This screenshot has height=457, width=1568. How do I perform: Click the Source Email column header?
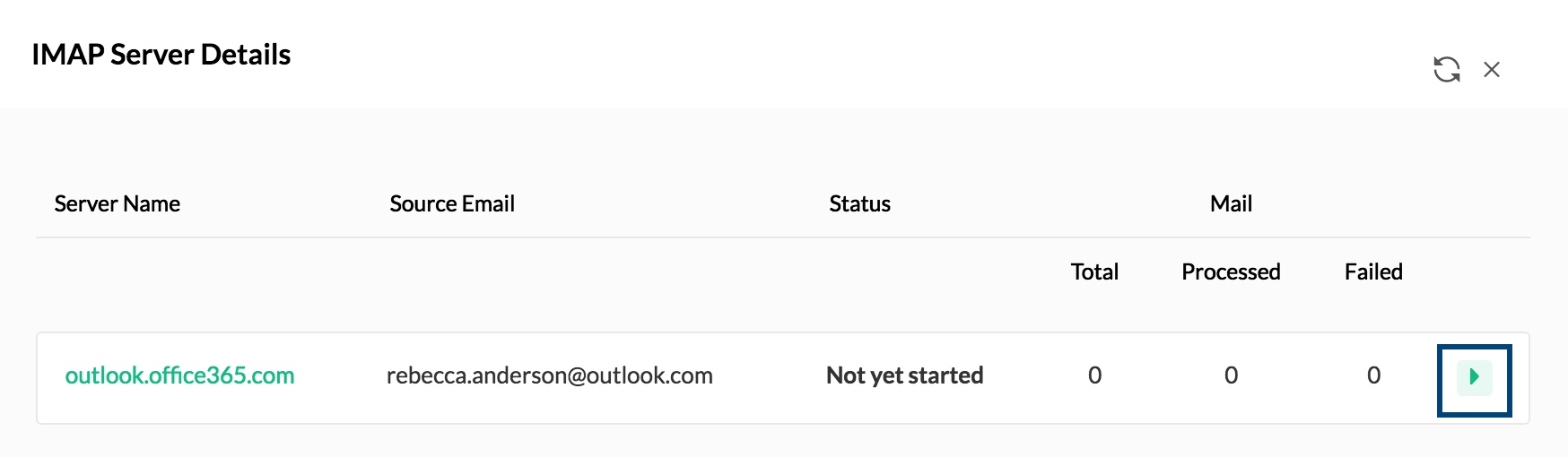click(x=452, y=204)
